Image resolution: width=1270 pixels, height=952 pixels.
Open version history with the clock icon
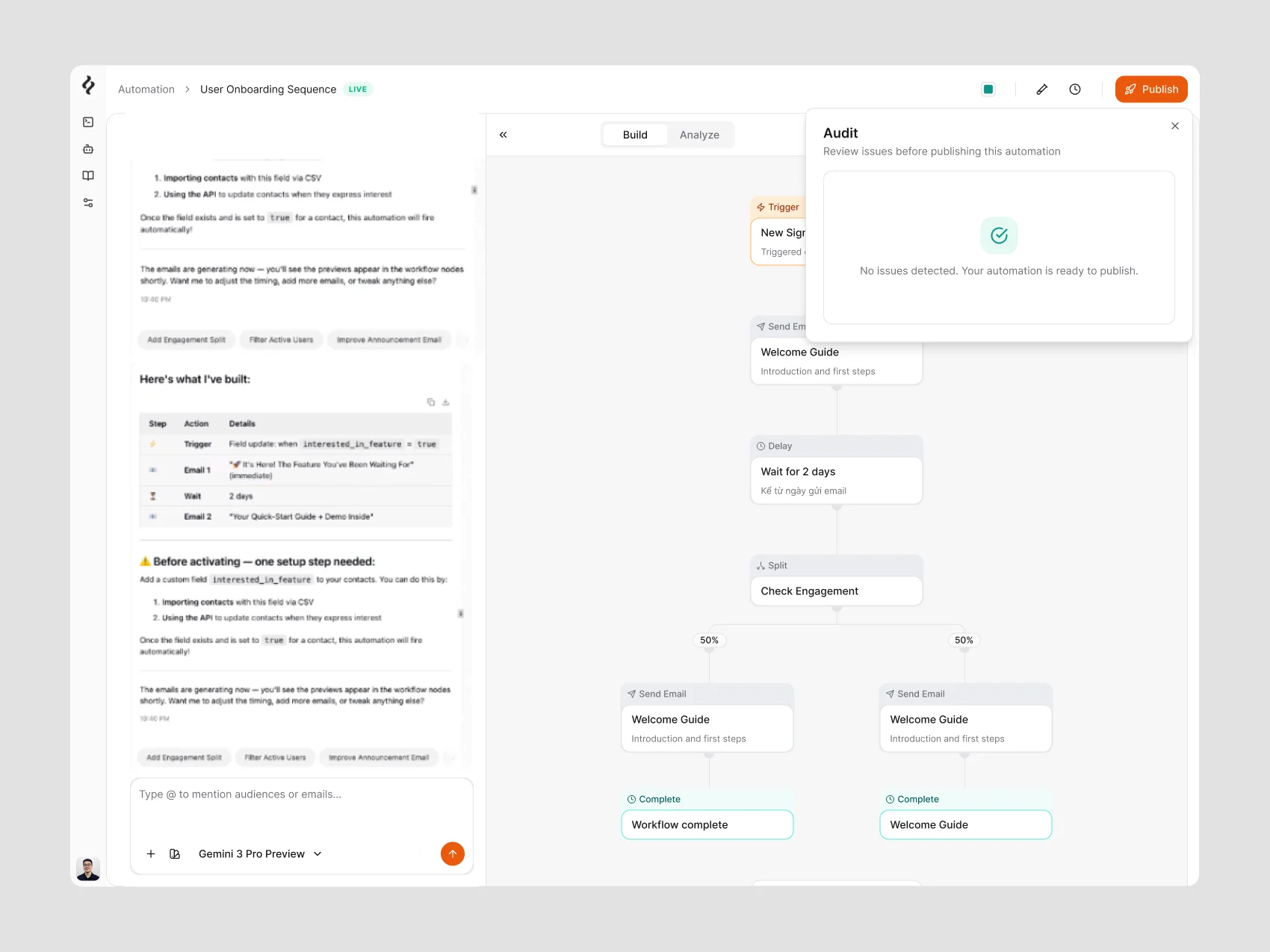[1075, 90]
